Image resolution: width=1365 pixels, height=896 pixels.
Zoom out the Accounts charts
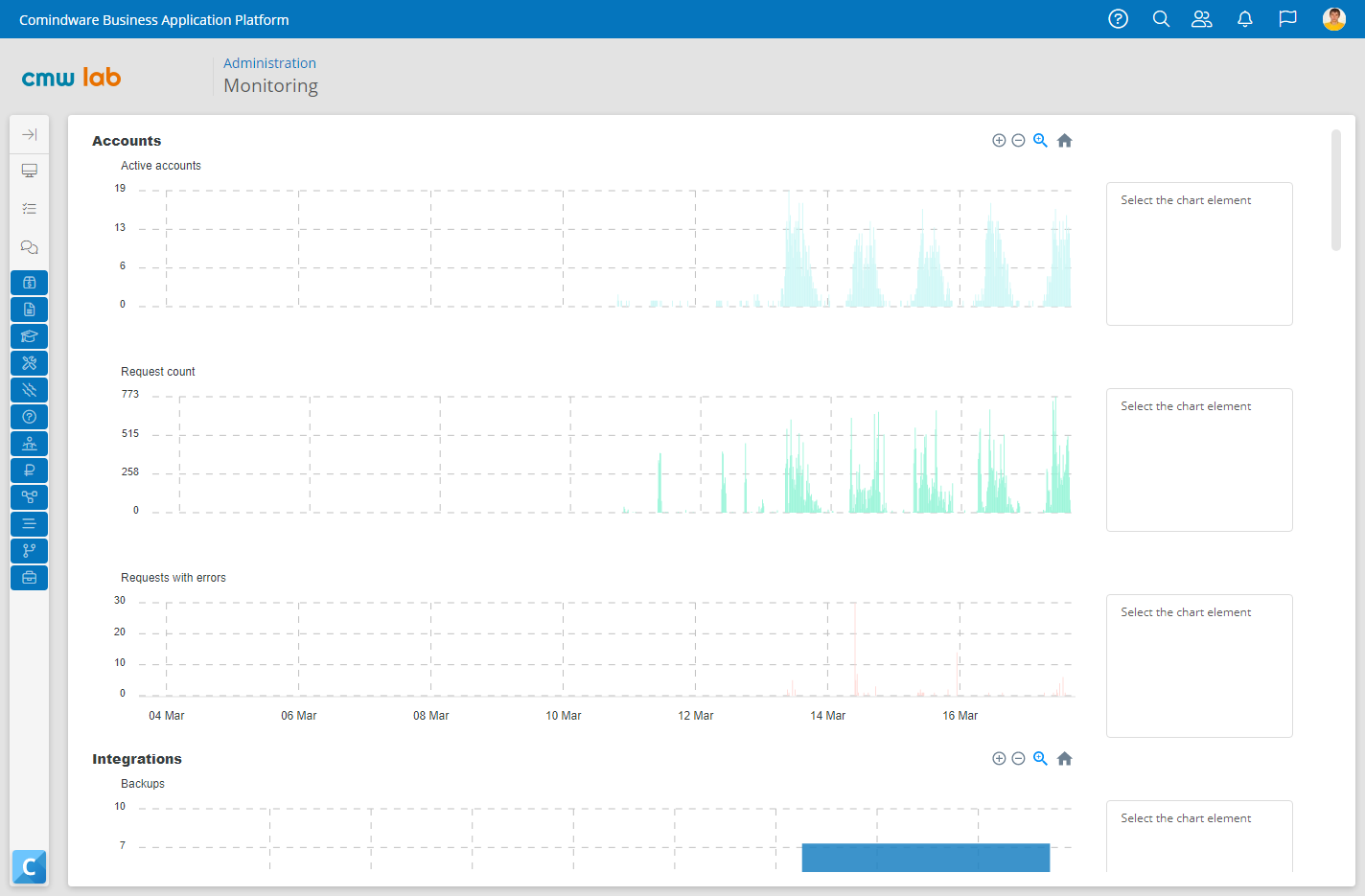(1019, 141)
